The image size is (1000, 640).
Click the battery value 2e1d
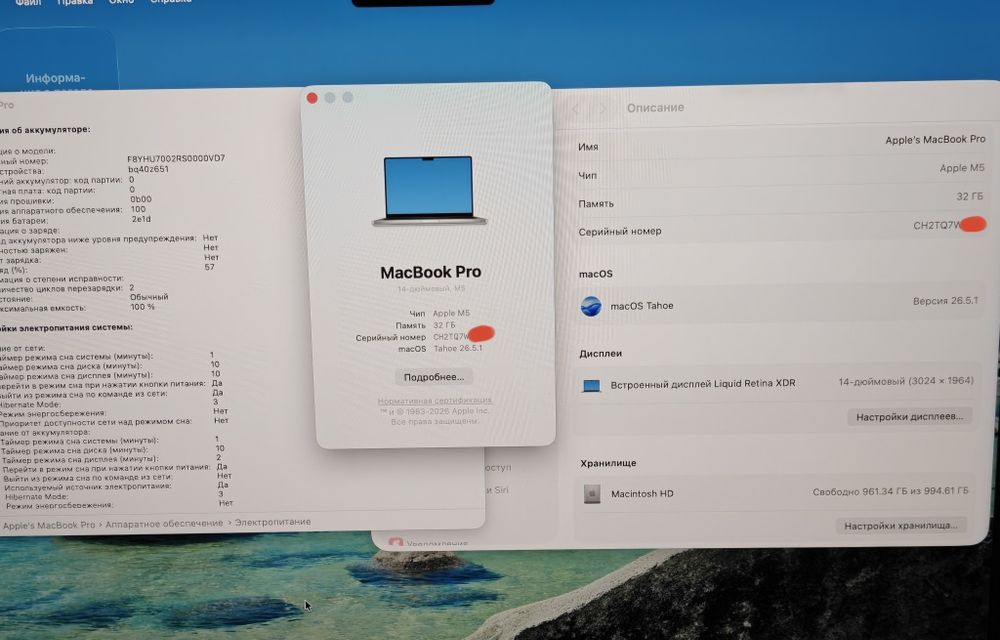141,219
